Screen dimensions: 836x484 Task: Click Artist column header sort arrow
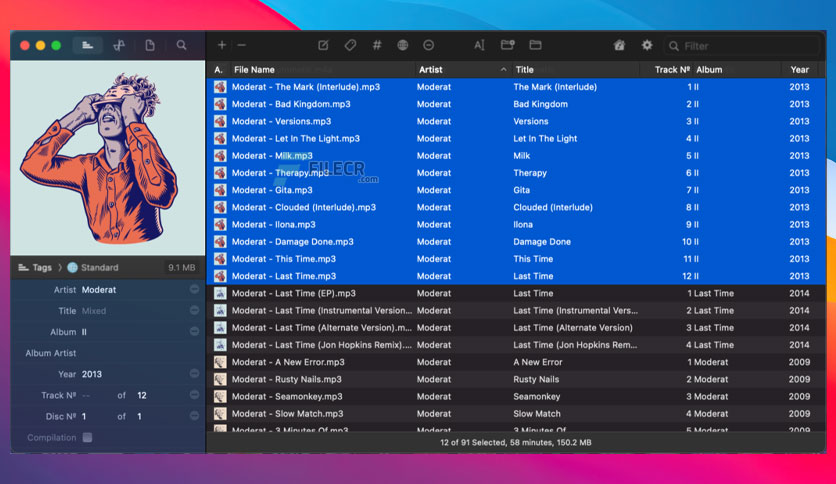pos(503,69)
